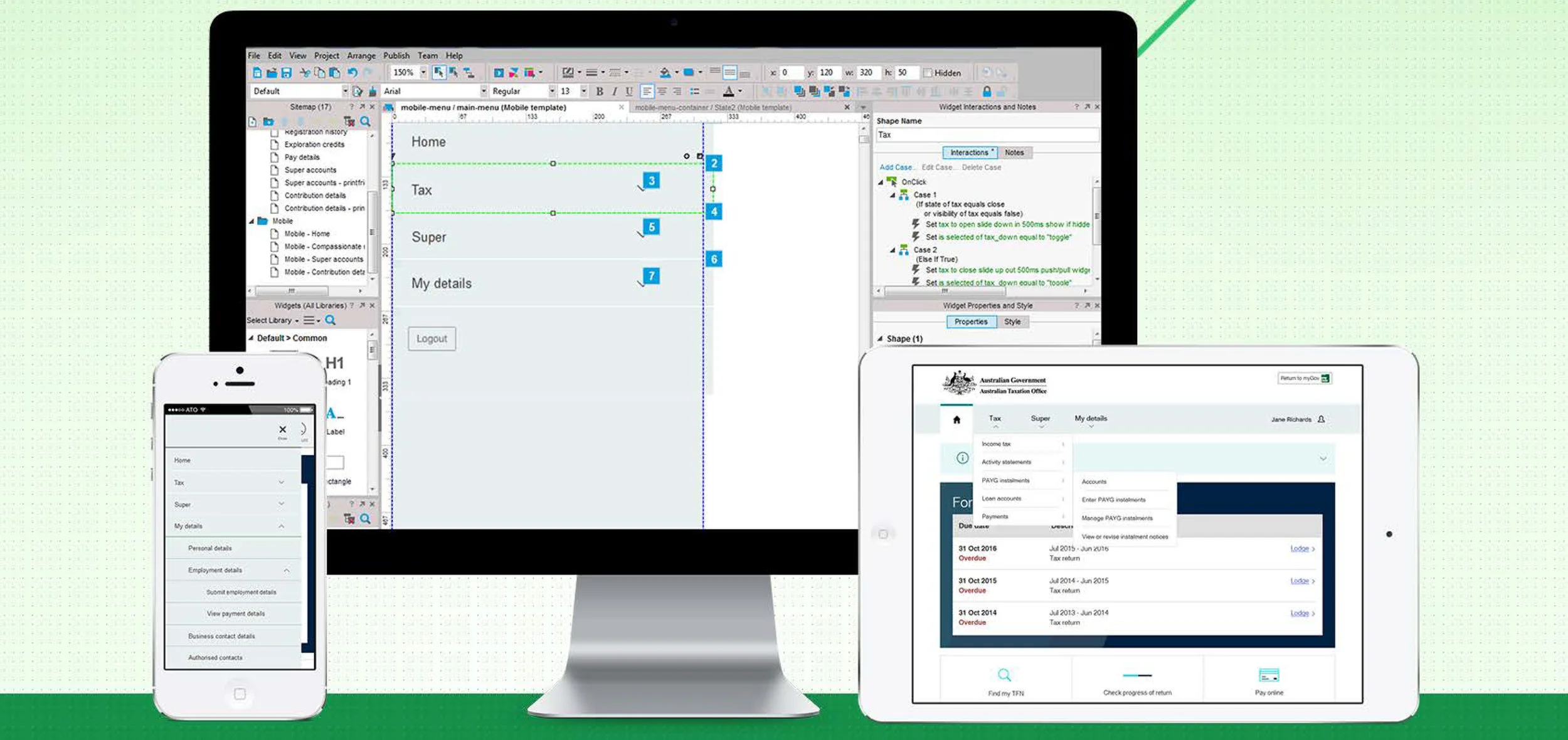1568x740 pixels.
Task: Click the Lock widget padlock icon
Action: click(x=986, y=92)
